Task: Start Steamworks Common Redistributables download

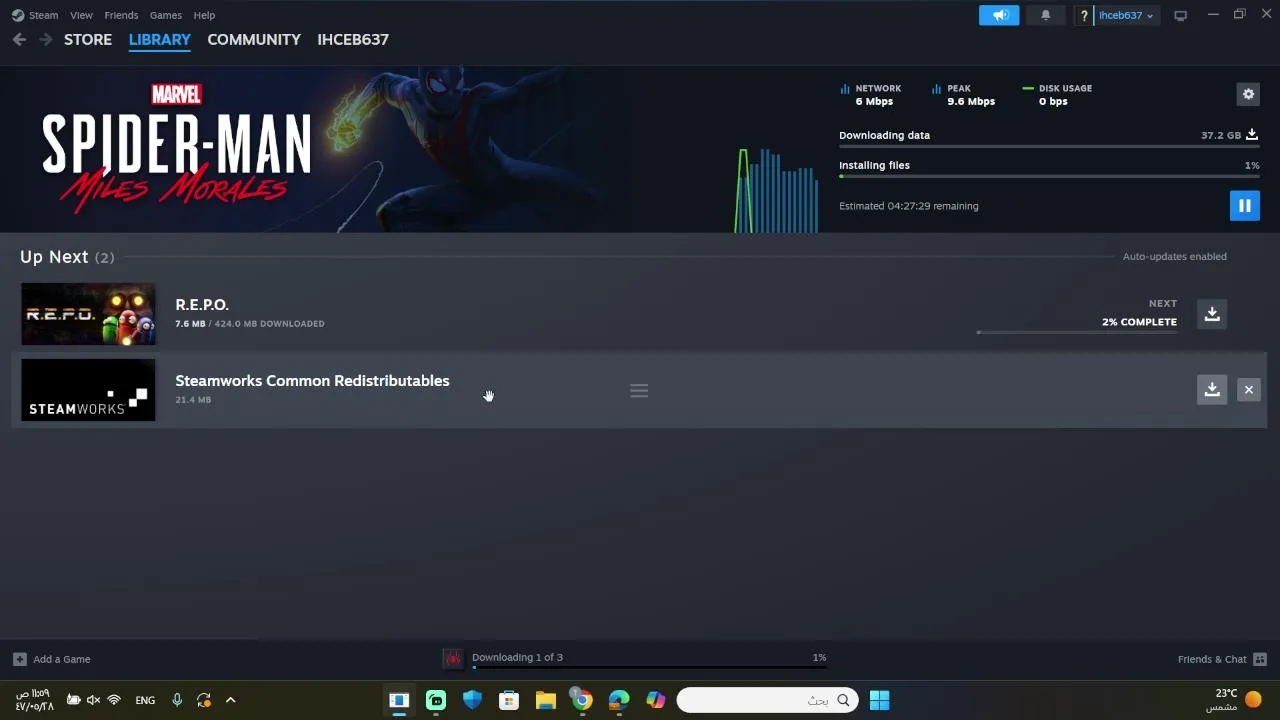Action: 1212,390
